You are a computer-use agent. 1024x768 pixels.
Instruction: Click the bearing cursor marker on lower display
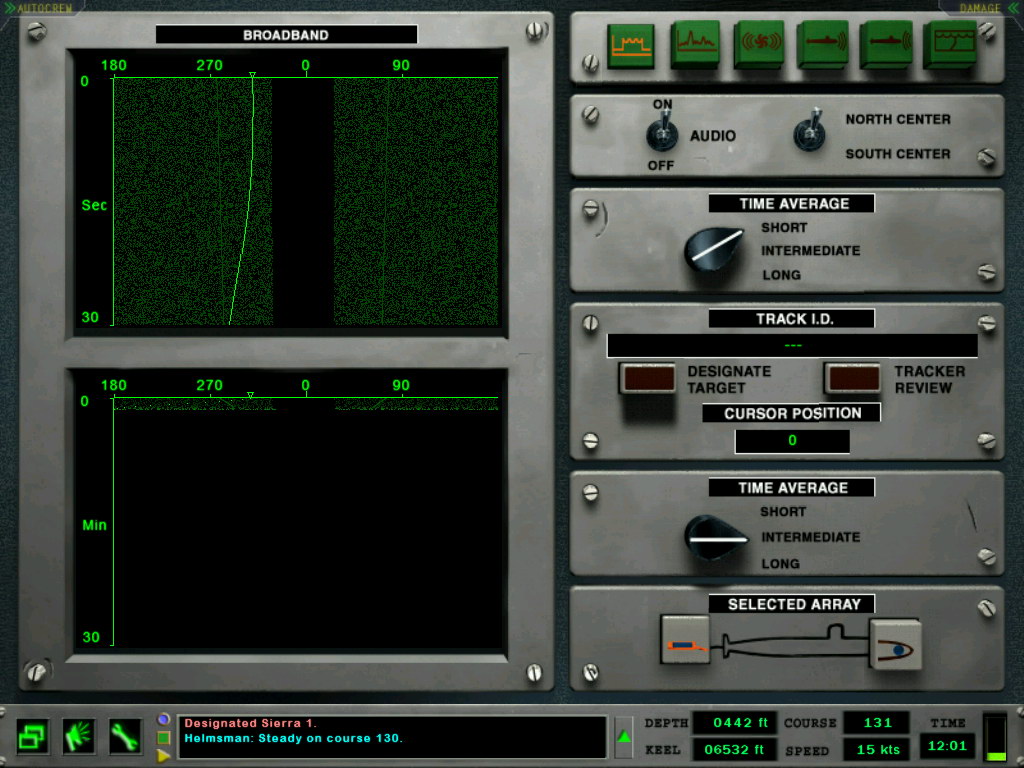(x=250, y=395)
